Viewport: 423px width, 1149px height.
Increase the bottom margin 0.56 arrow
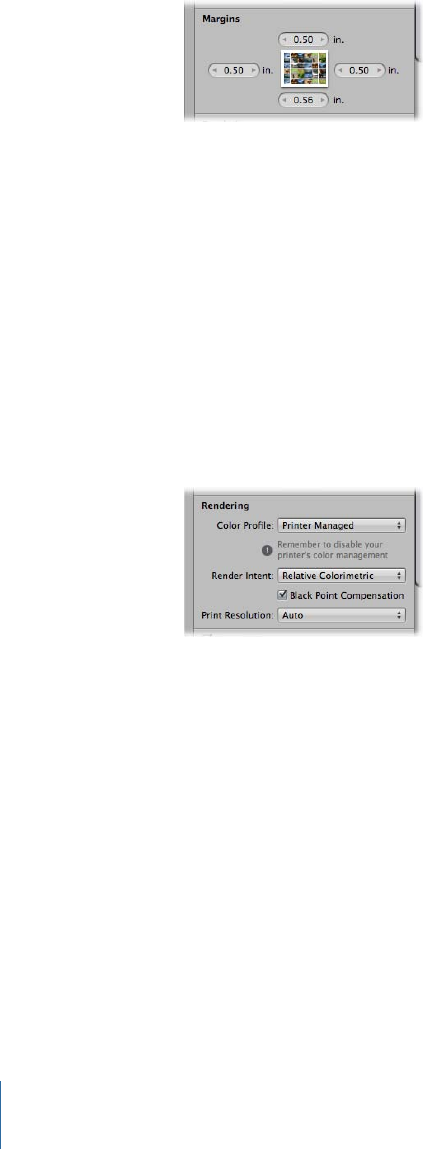point(323,102)
